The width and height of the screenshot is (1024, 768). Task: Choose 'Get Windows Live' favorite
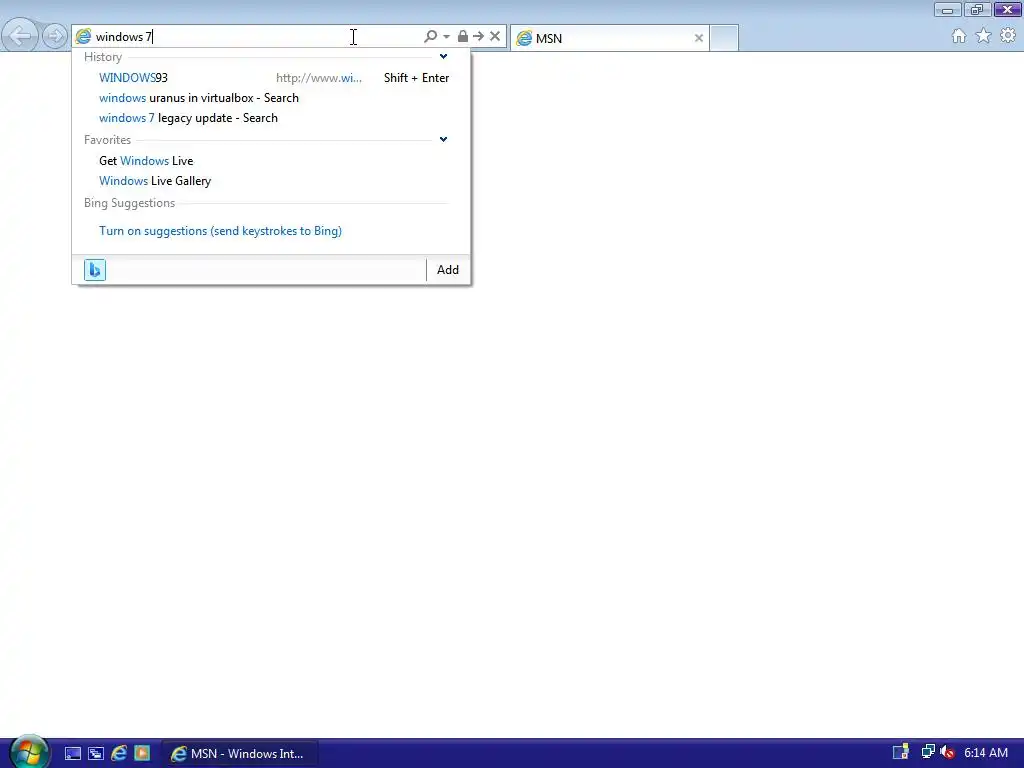(x=271, y=161)
